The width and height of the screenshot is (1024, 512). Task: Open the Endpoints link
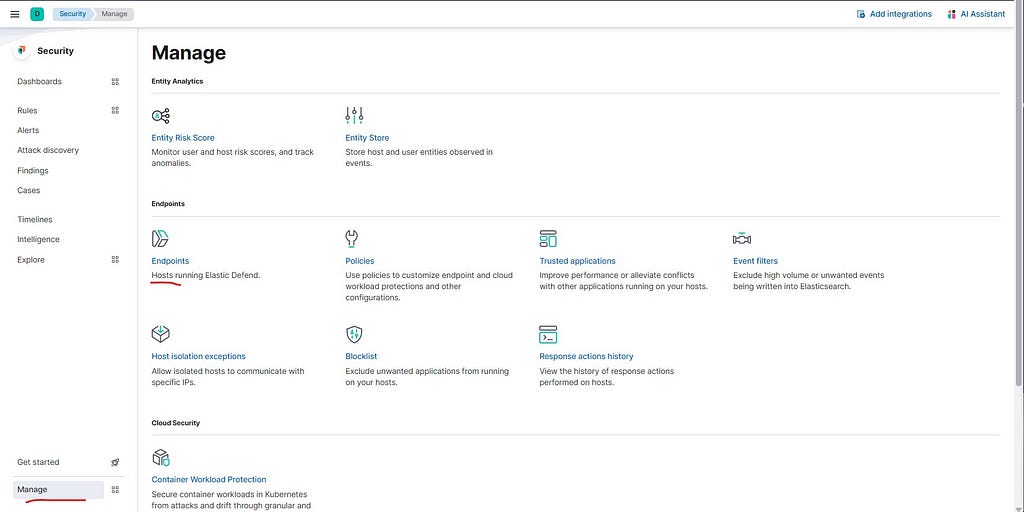[170, 261]
